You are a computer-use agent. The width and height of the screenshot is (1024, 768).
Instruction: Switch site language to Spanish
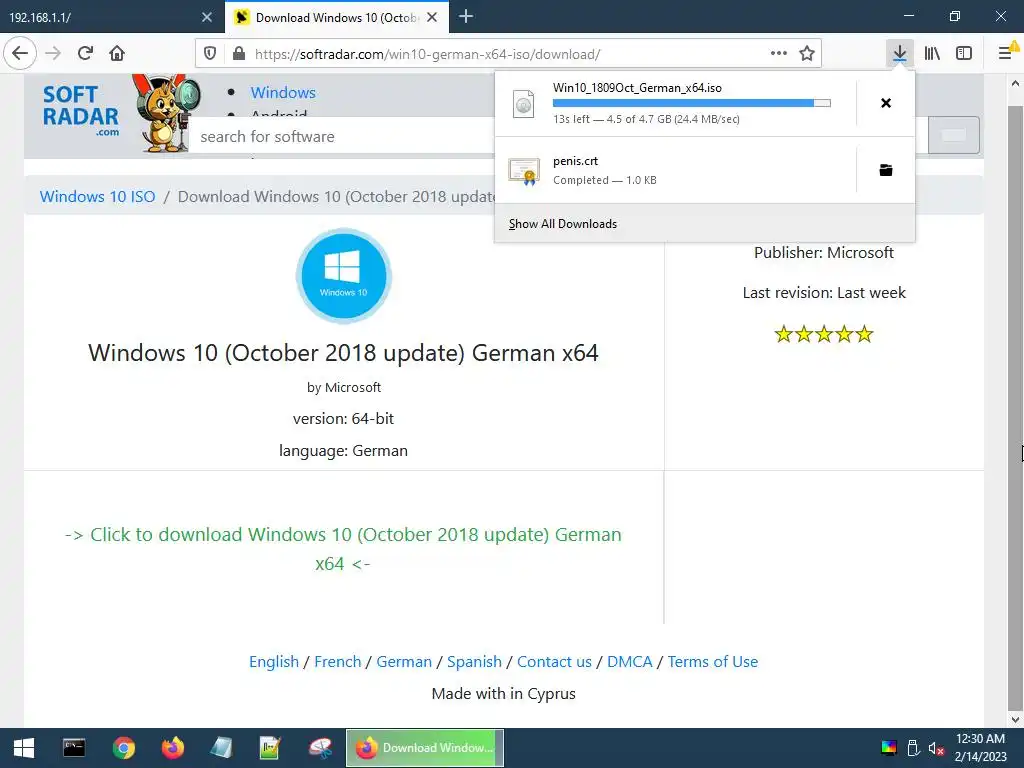click(474, 662)
